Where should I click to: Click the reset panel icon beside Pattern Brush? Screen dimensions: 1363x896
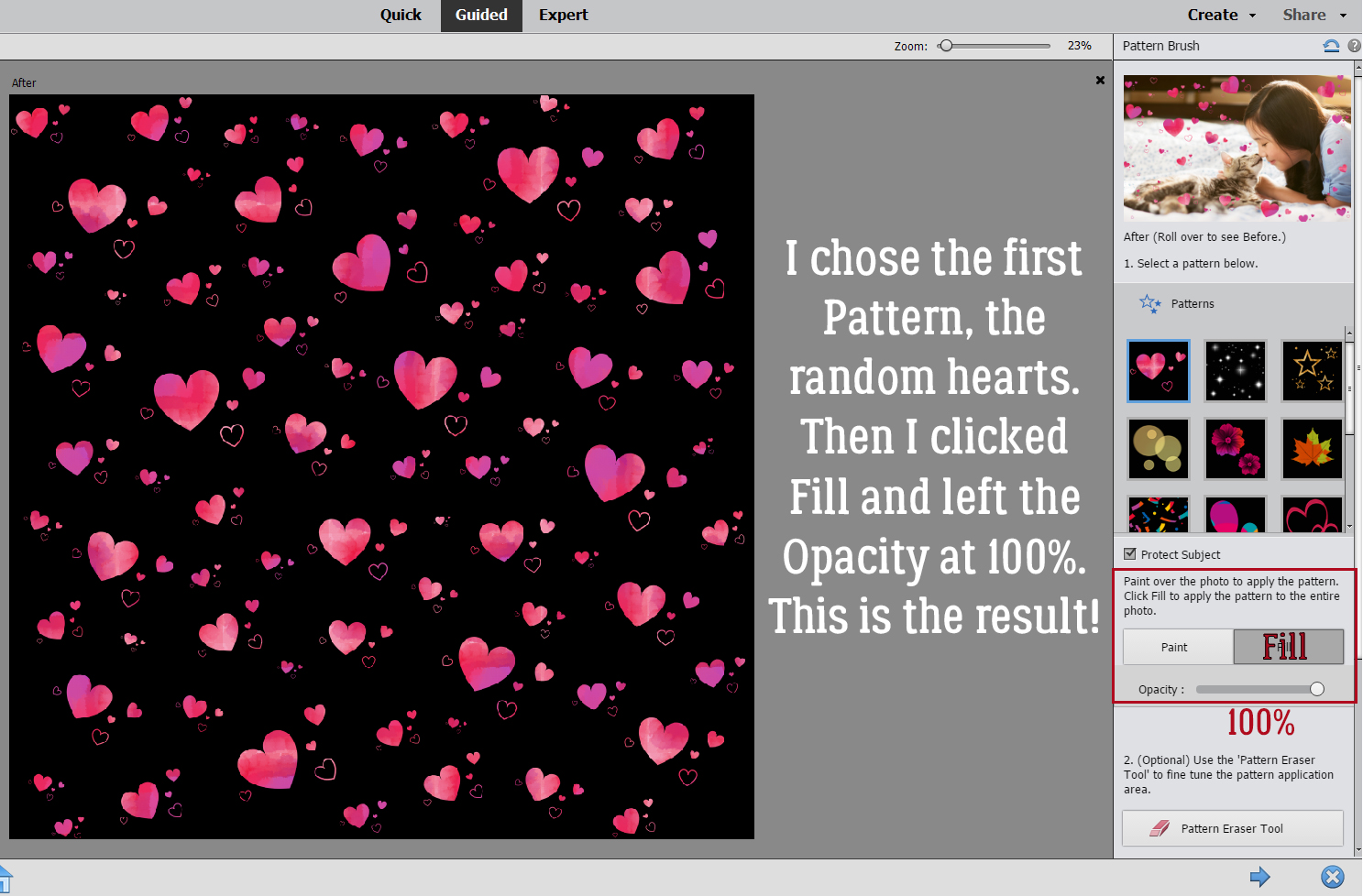tap(1331, 46)
